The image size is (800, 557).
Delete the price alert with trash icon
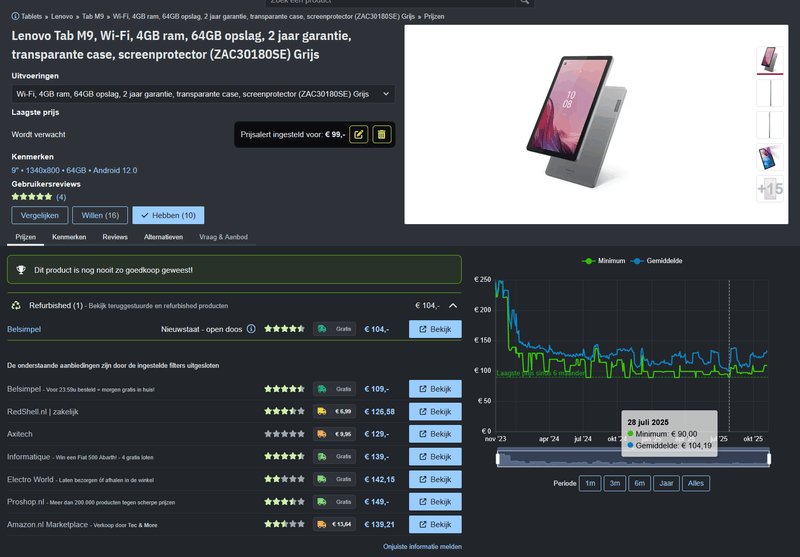382,135
